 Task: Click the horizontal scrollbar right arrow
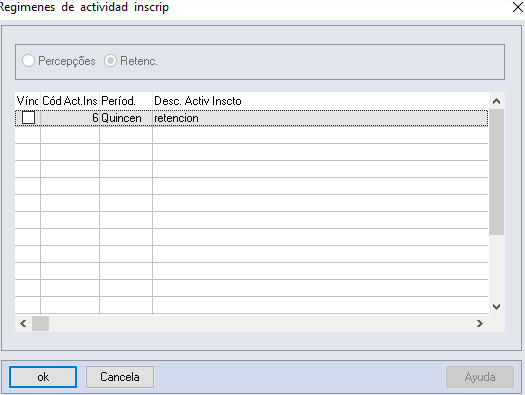coord(480,323)
